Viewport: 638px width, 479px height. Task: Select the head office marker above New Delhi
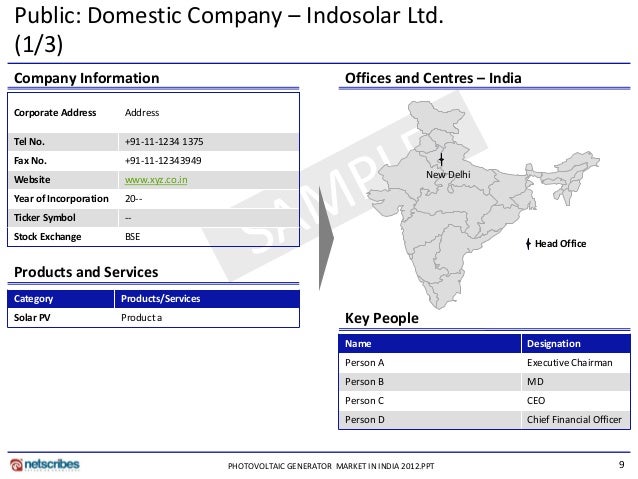point(441,159)
